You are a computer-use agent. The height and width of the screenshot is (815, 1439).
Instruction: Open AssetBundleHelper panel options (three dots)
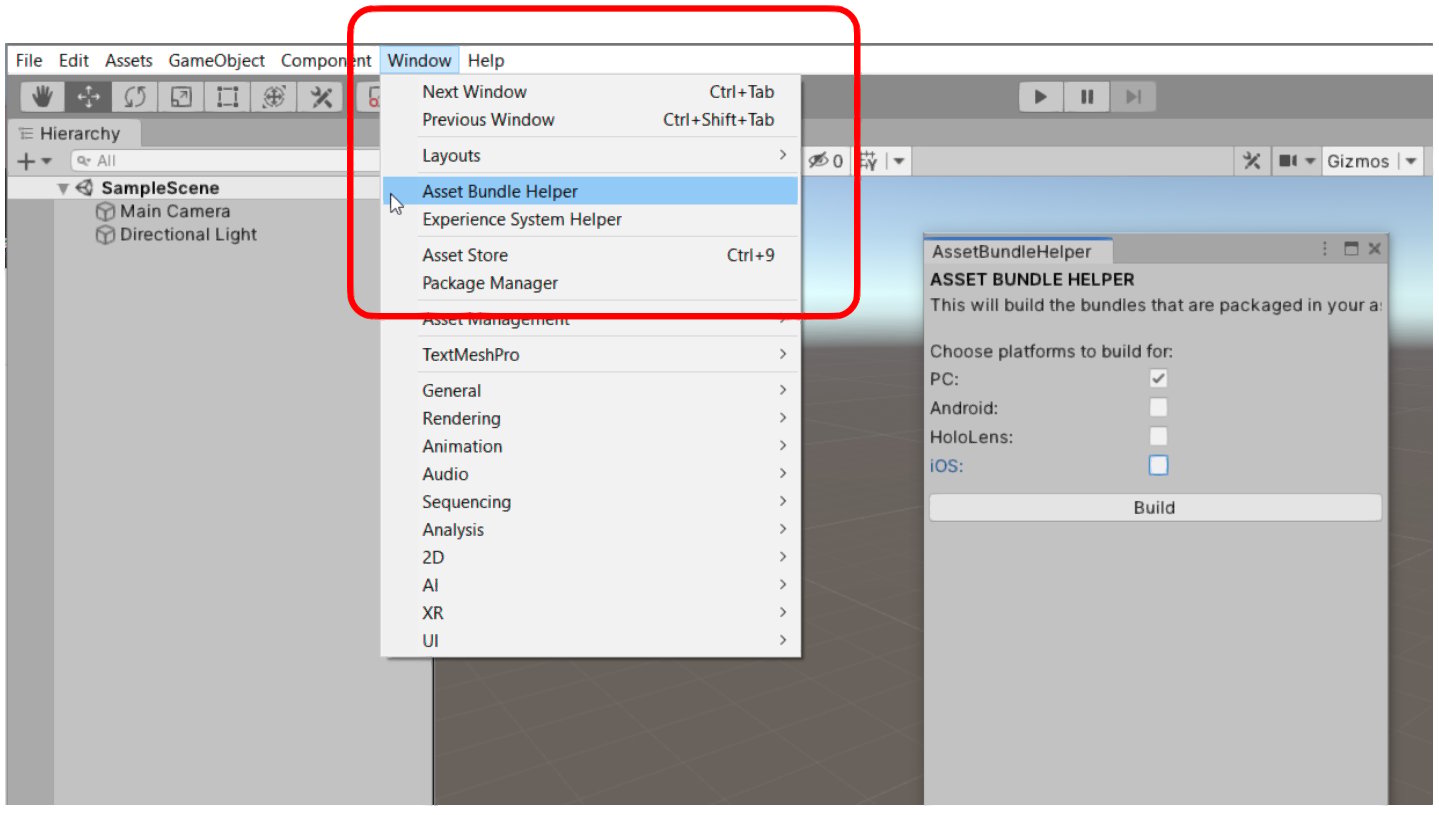(1325, 249)
